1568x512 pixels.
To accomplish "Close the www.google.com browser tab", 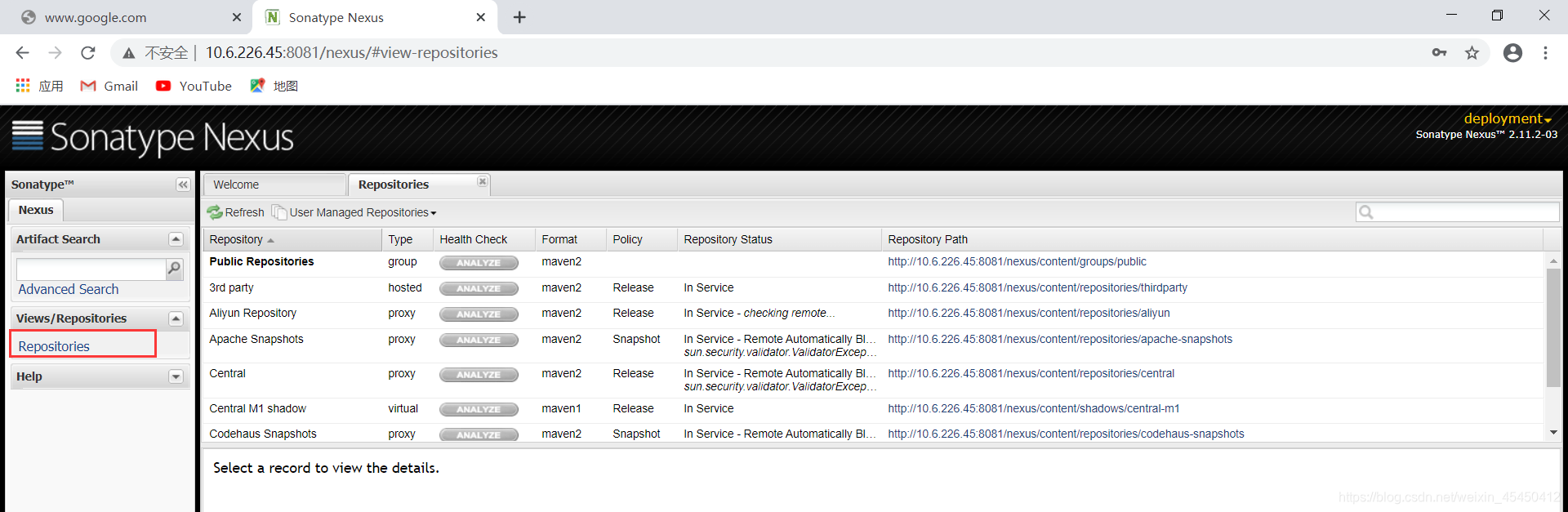I will point(237,17).
